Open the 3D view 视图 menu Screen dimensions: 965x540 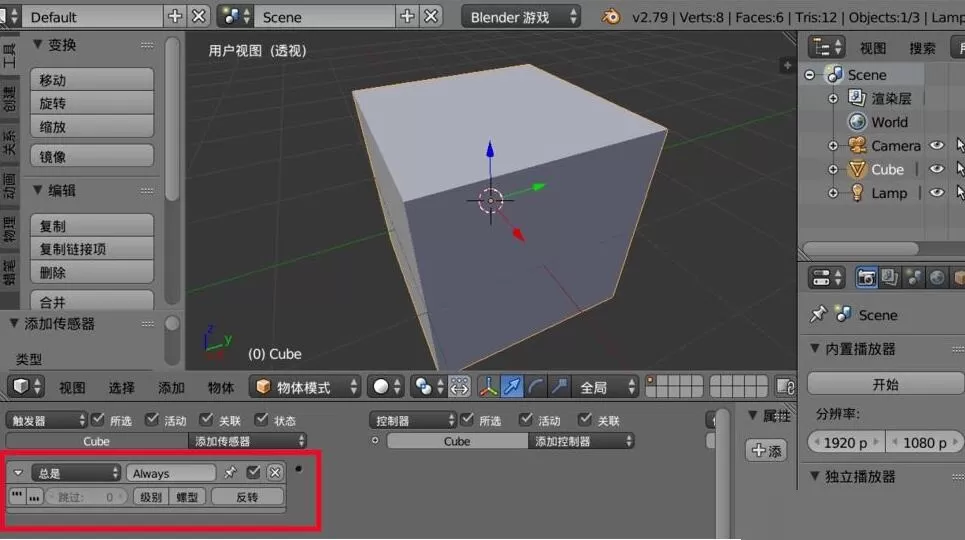tap(72, 387)
